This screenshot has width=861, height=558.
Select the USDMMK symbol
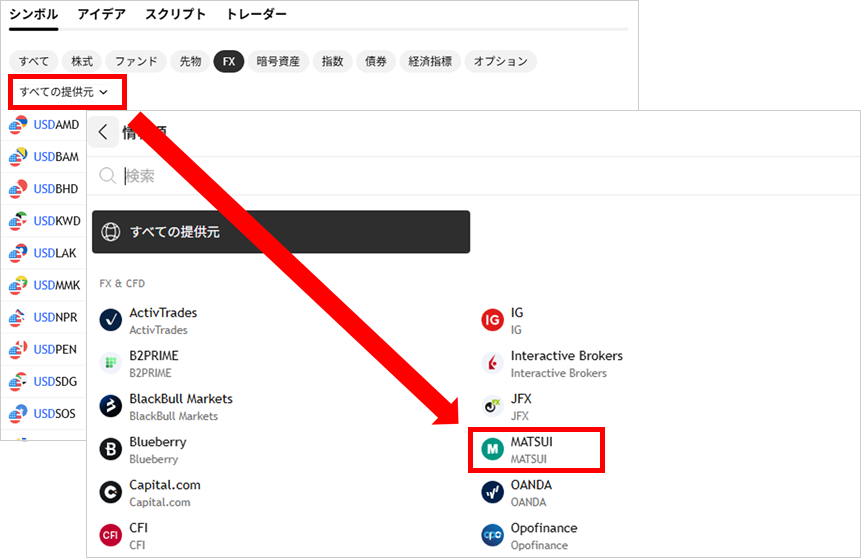[x=57, y=286]
